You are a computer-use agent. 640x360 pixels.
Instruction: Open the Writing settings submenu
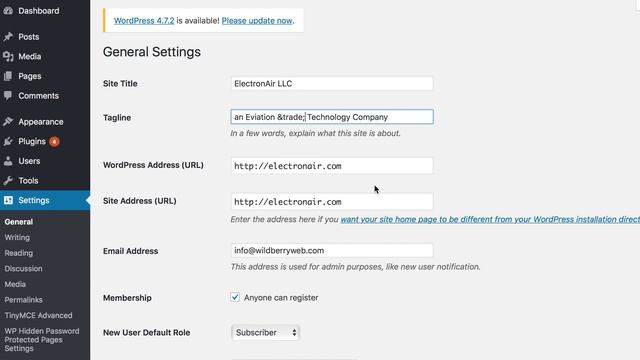point(17,237)
